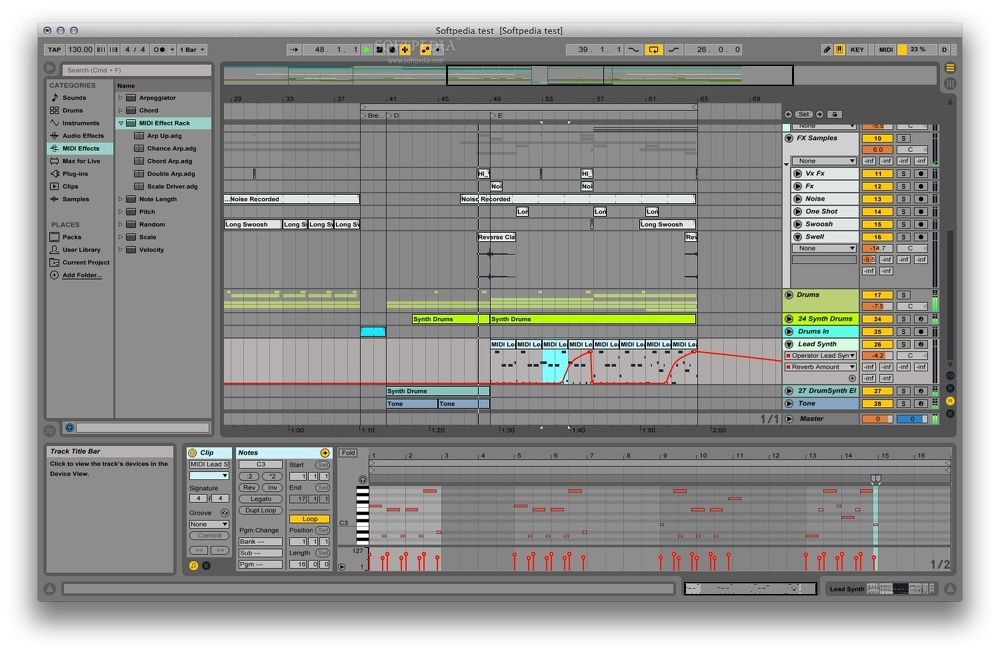Open Plug-ins category in sidebar
The height and width of the screenshot is (654, 1000).
click(74, 174)
